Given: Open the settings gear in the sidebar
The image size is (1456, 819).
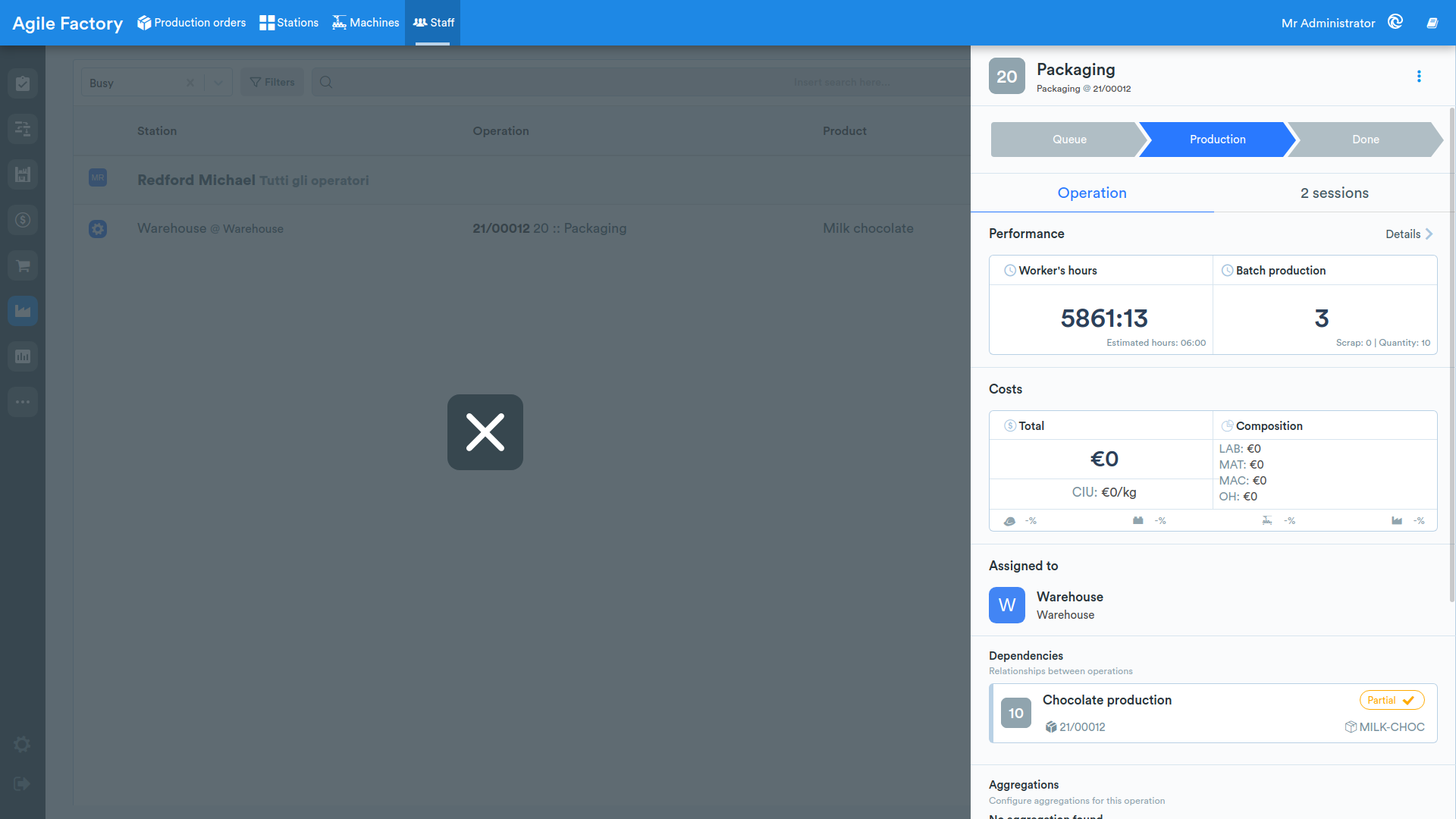Looking at the screenshot, I should tap(23, 745).
